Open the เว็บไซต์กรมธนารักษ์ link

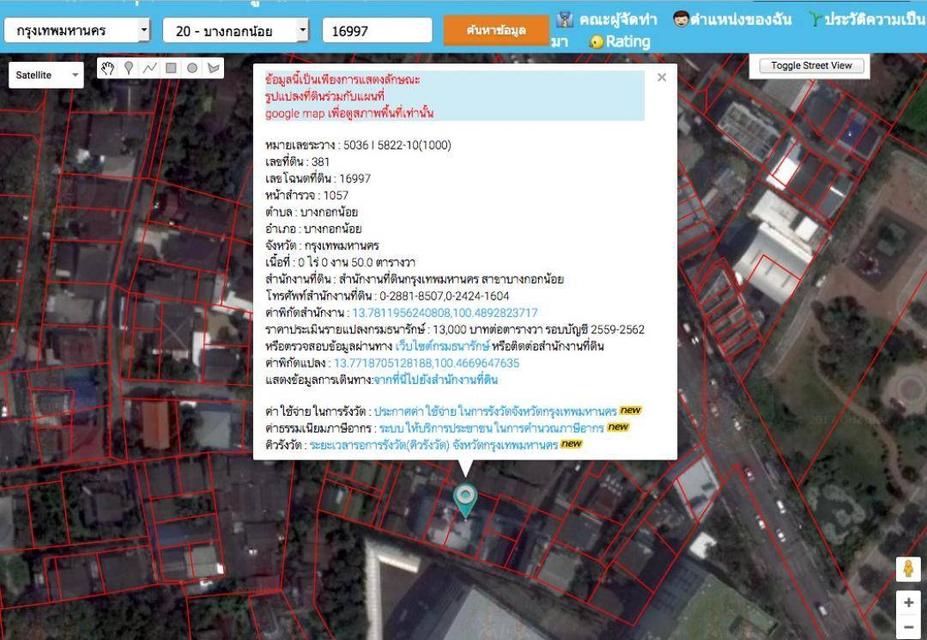pos(442,346)
